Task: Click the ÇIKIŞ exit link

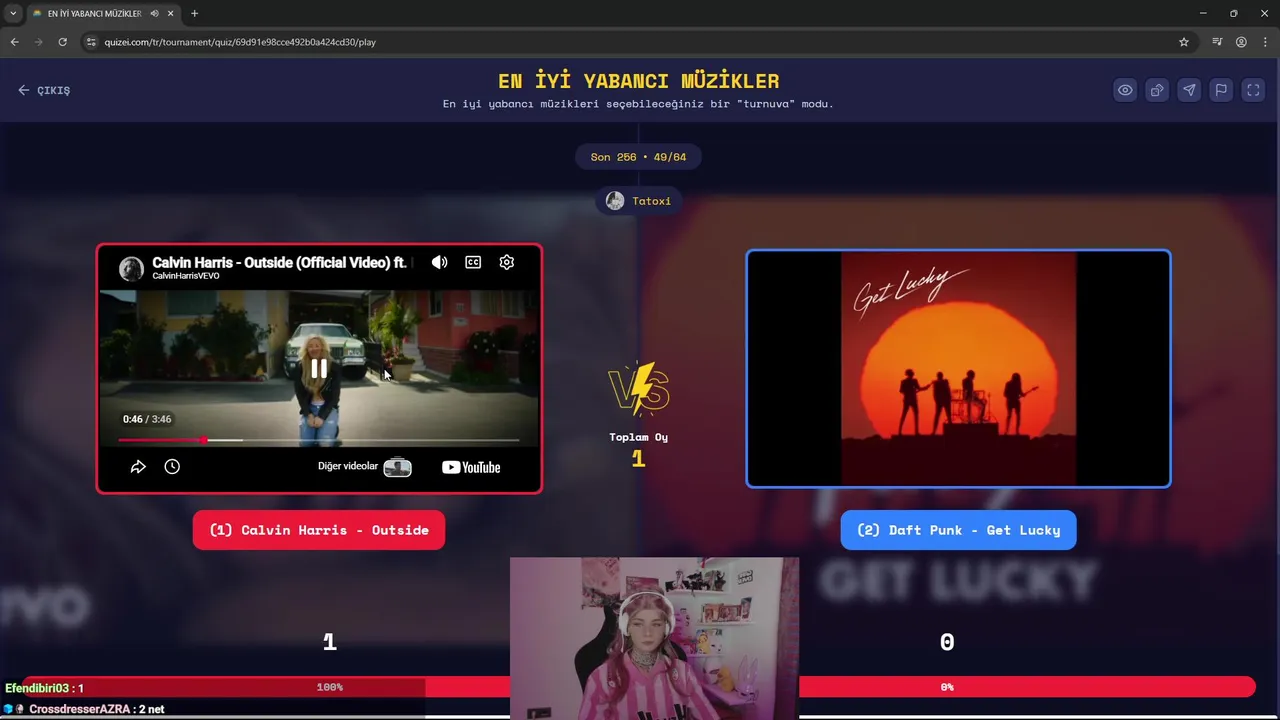Action: [x=44, y=90]
